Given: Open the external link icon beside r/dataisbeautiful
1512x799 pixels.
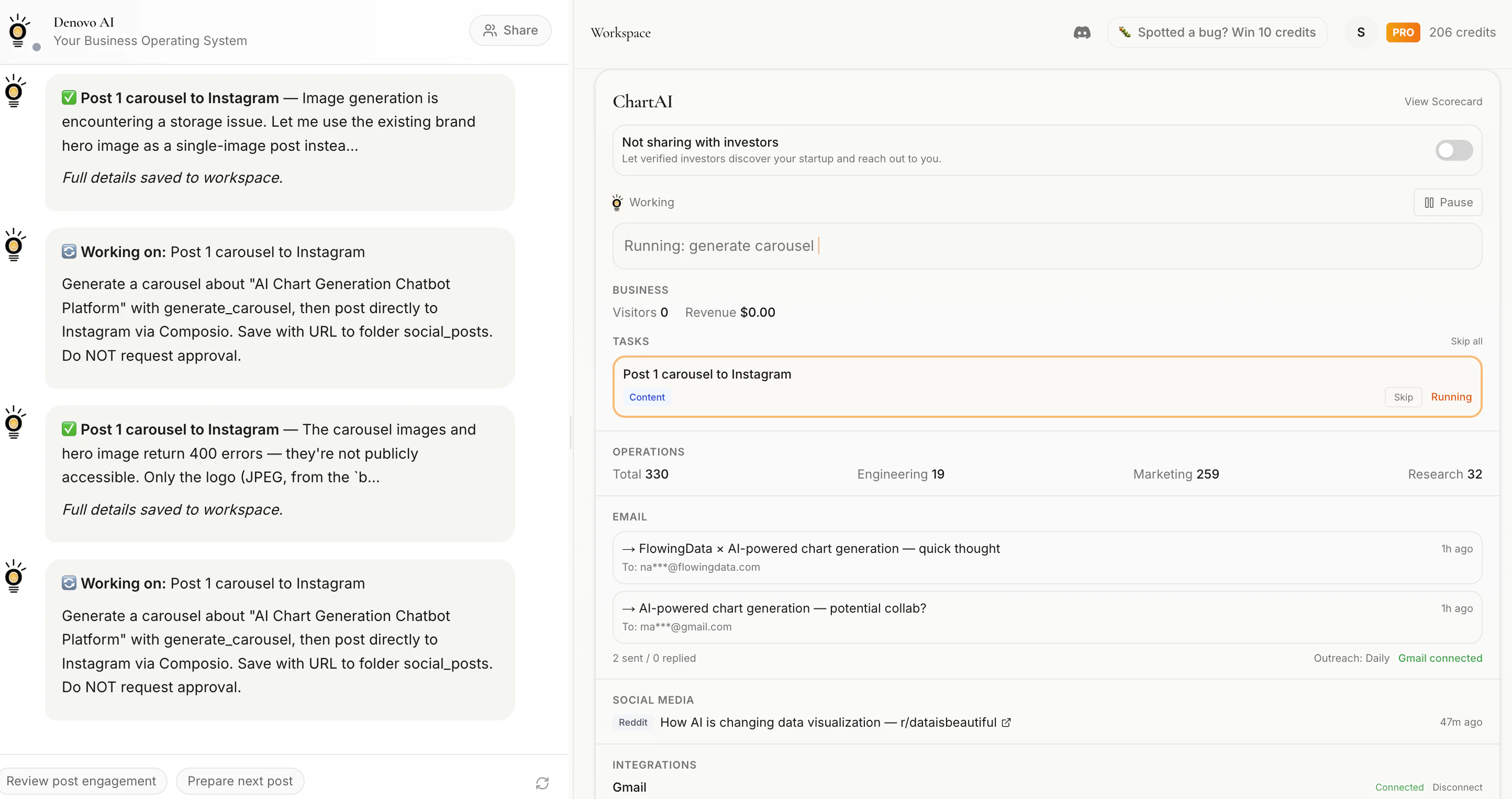Looking at the screenshot, I should [x=1006, y=723].
